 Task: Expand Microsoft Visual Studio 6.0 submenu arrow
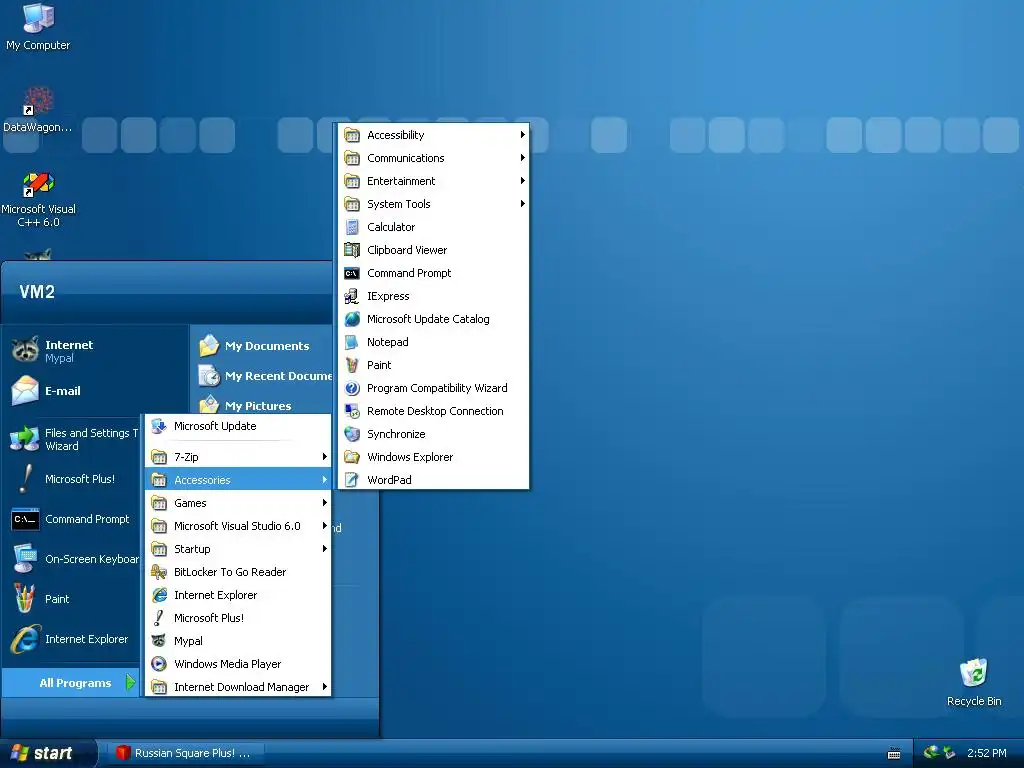[325, 526]
